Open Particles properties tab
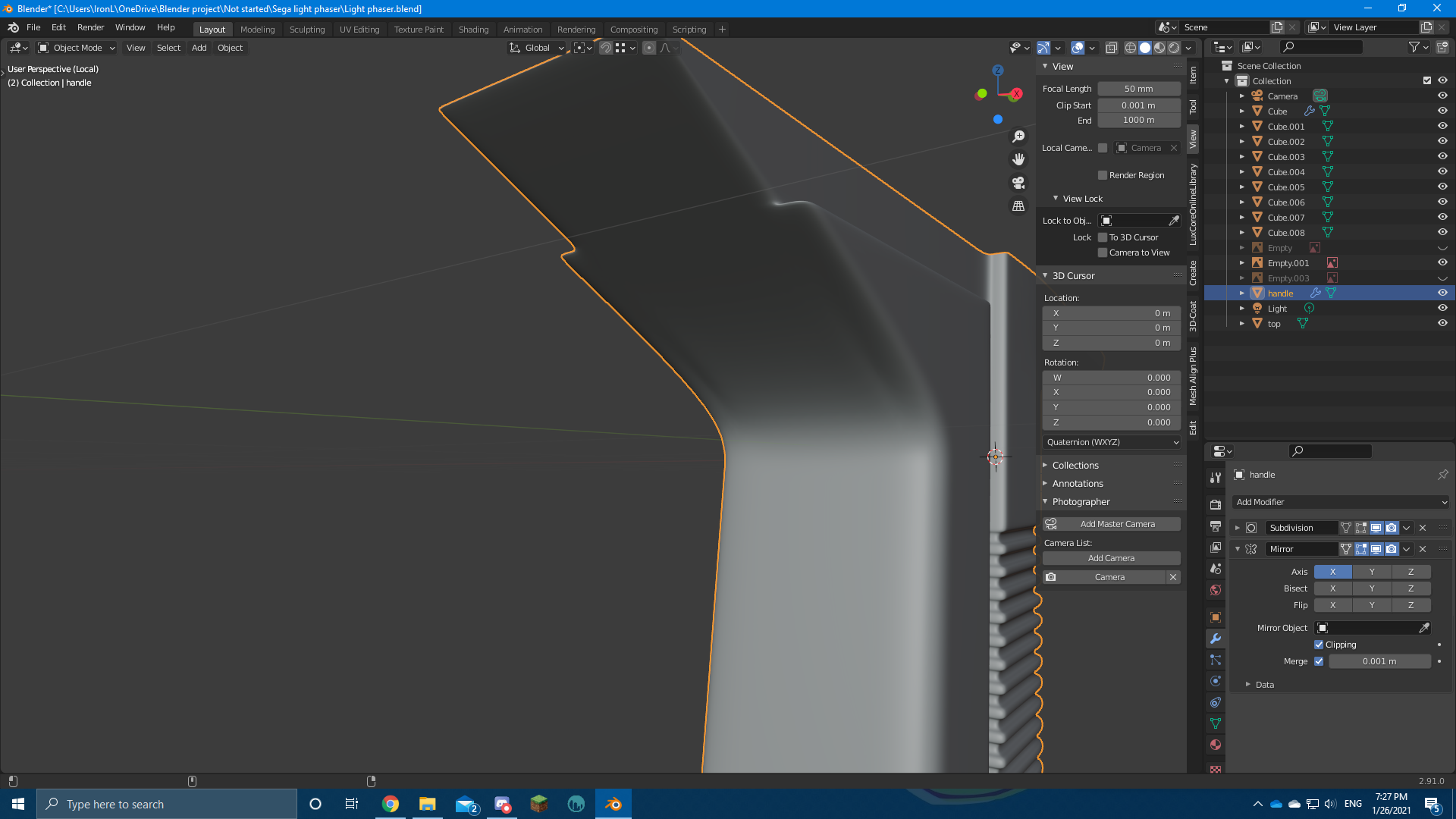This screenshot has width=1456, height=819. [1216, 660]
